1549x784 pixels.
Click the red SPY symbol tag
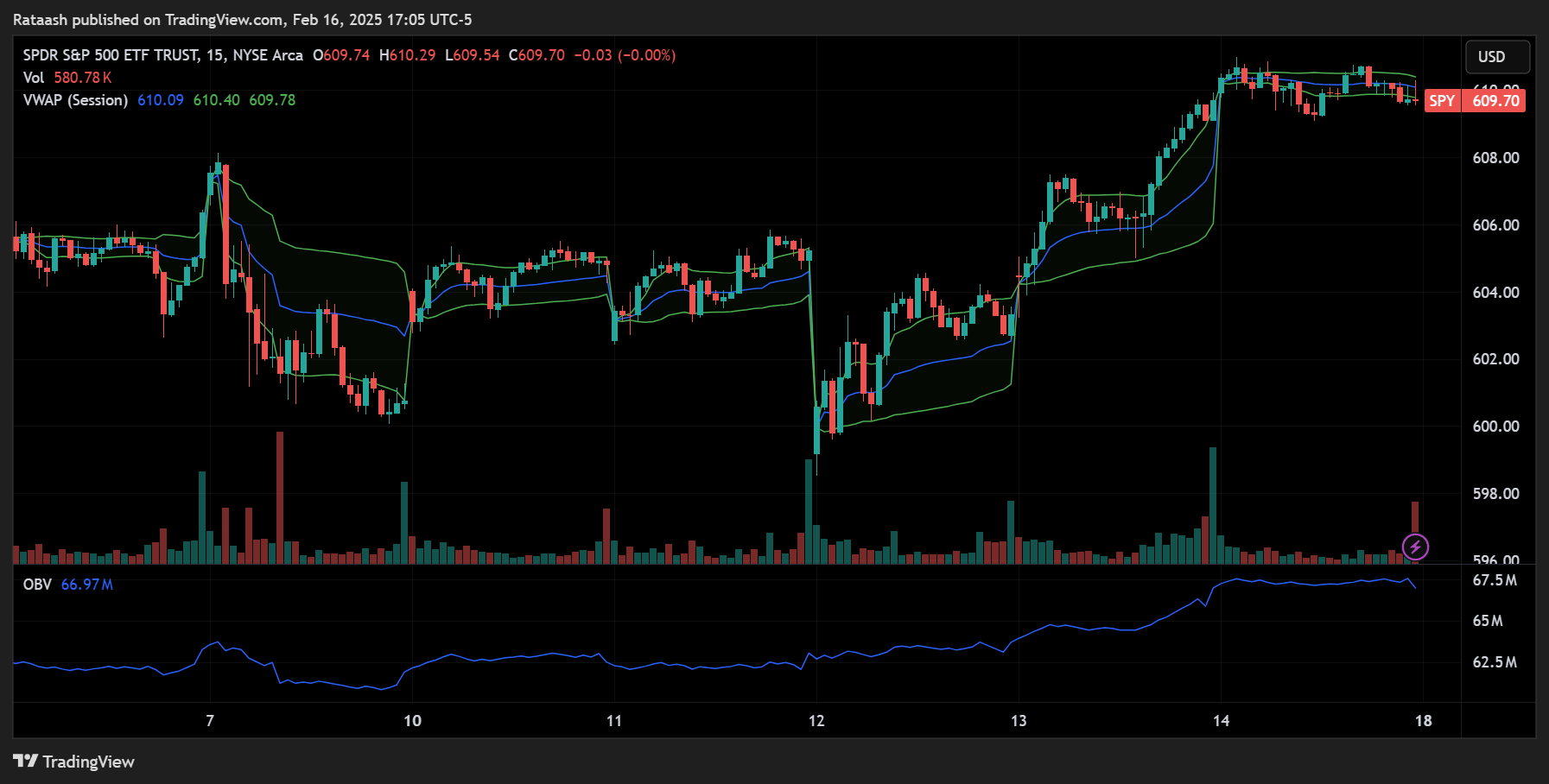[1442, 101]
